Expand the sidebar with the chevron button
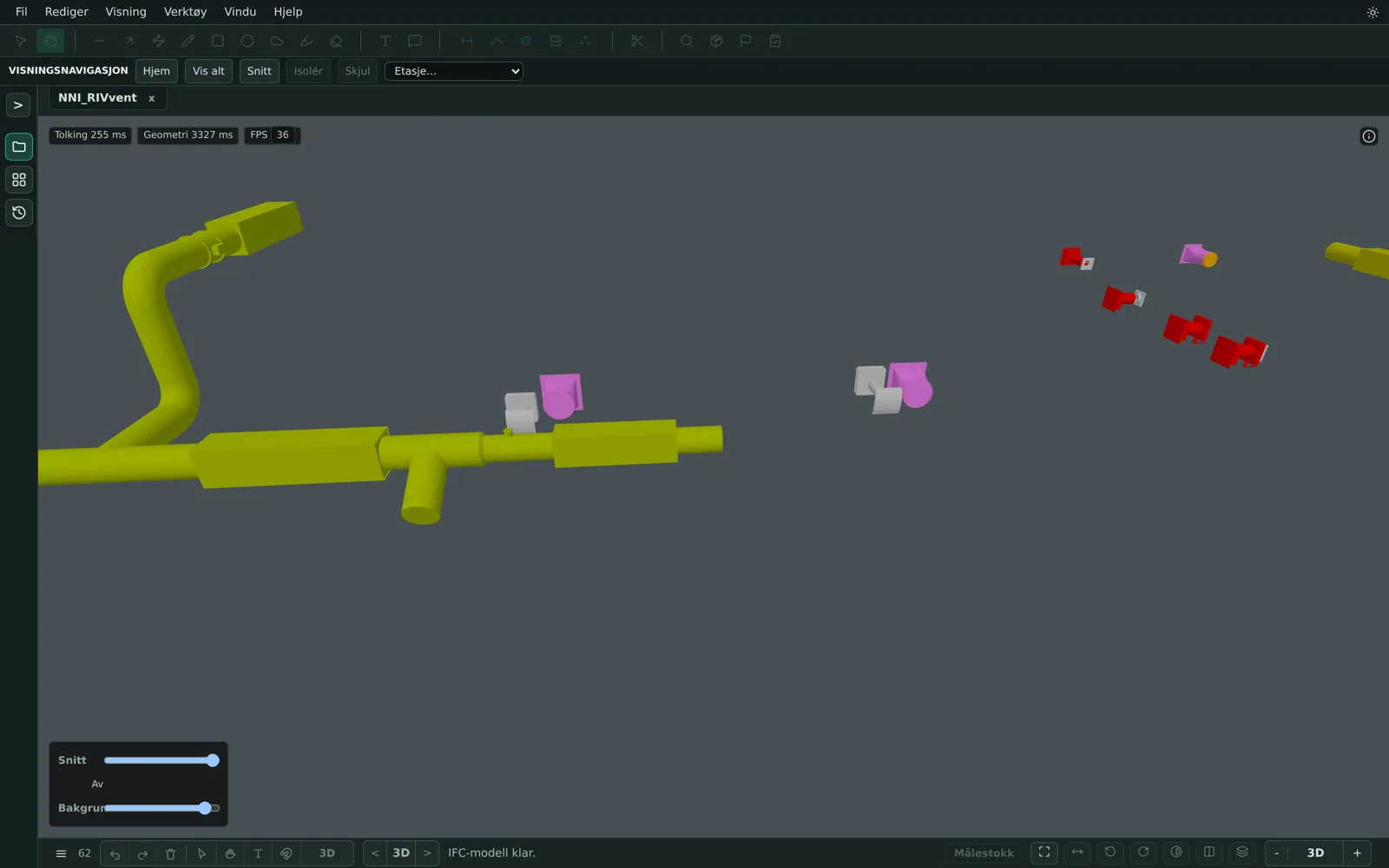The width and height of the screenshot is (1389, 868). coord(18,105)
